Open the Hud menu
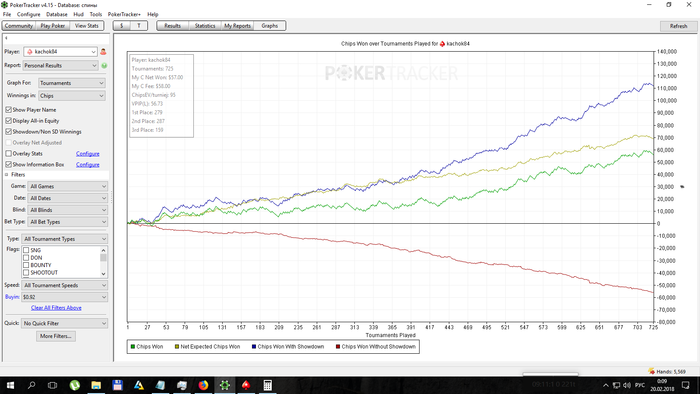This screenshot has height=394, width=700. point(79,14)
